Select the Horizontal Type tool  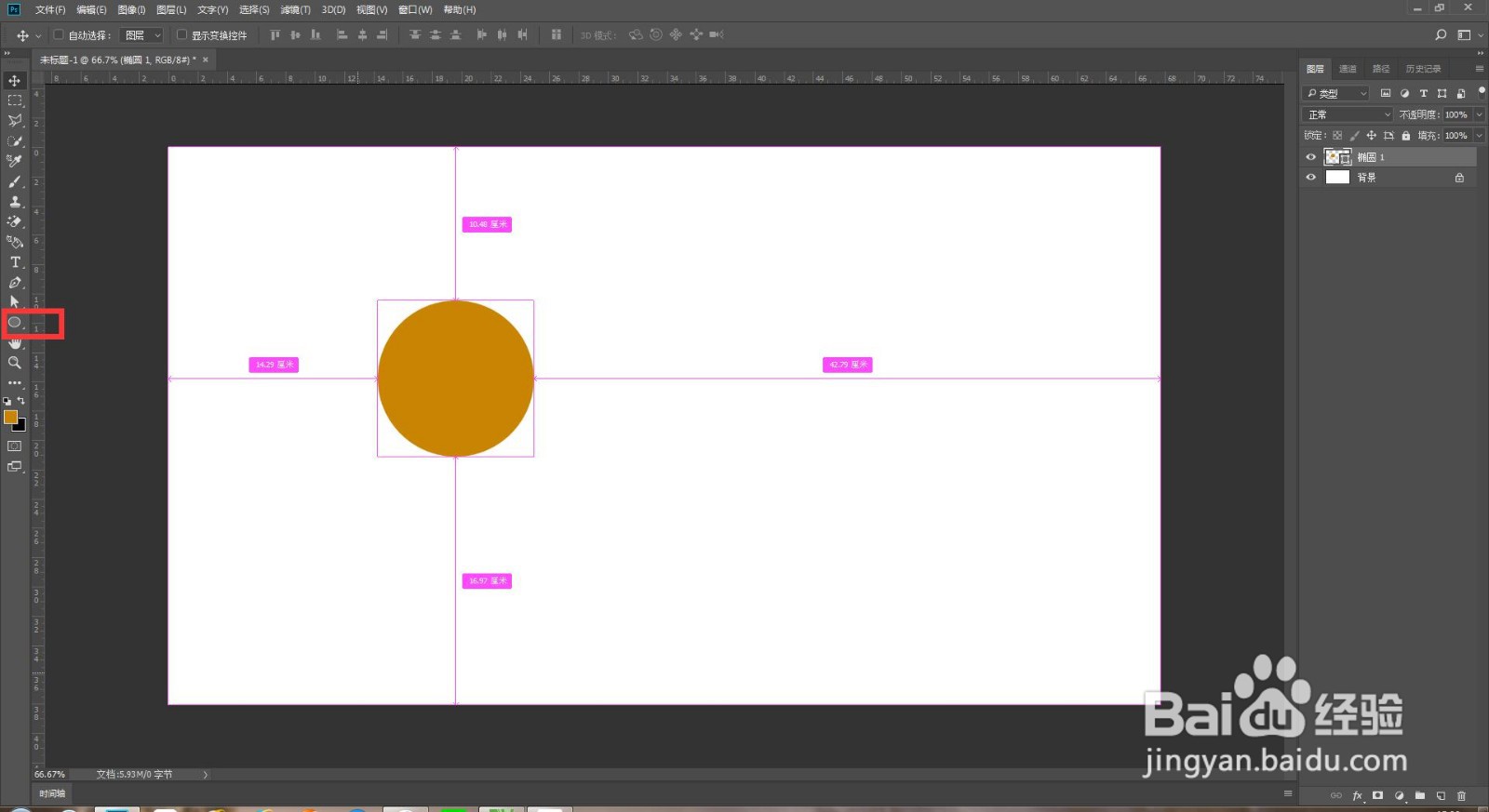[15, 262]
